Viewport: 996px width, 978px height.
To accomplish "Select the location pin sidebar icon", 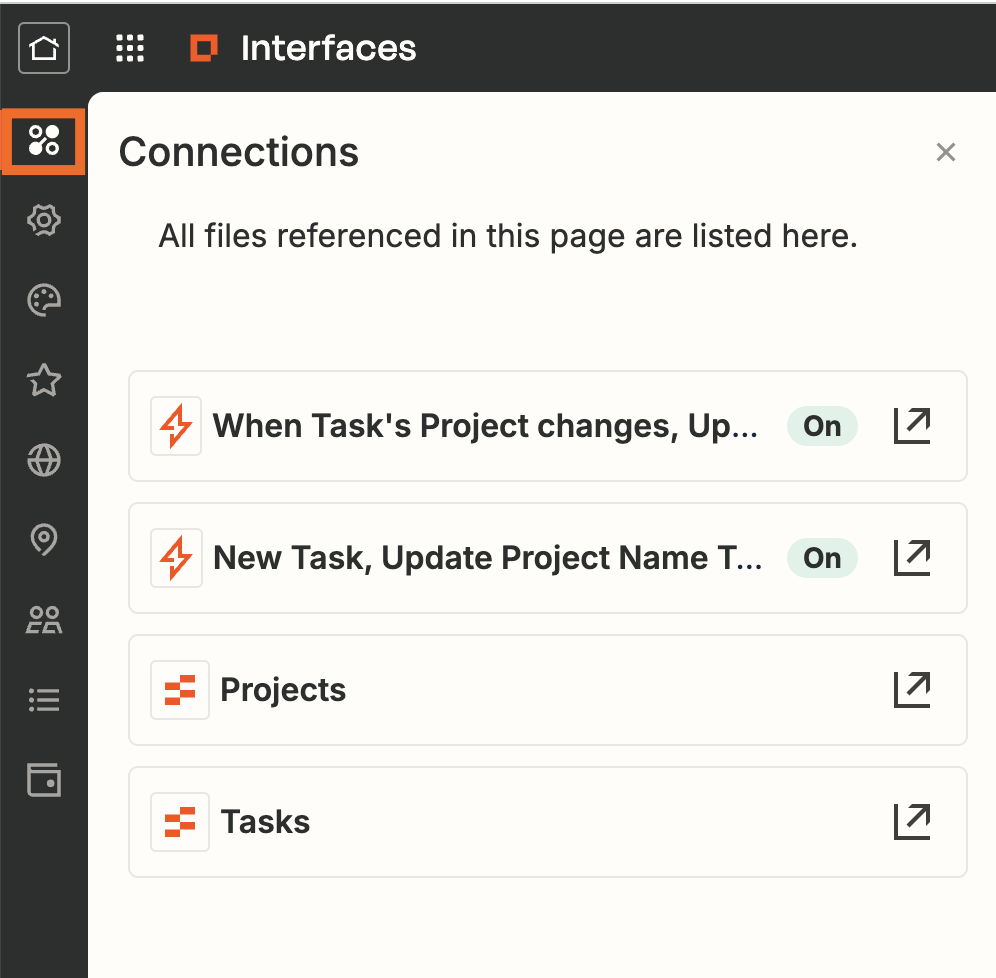I will pos(44,540).
